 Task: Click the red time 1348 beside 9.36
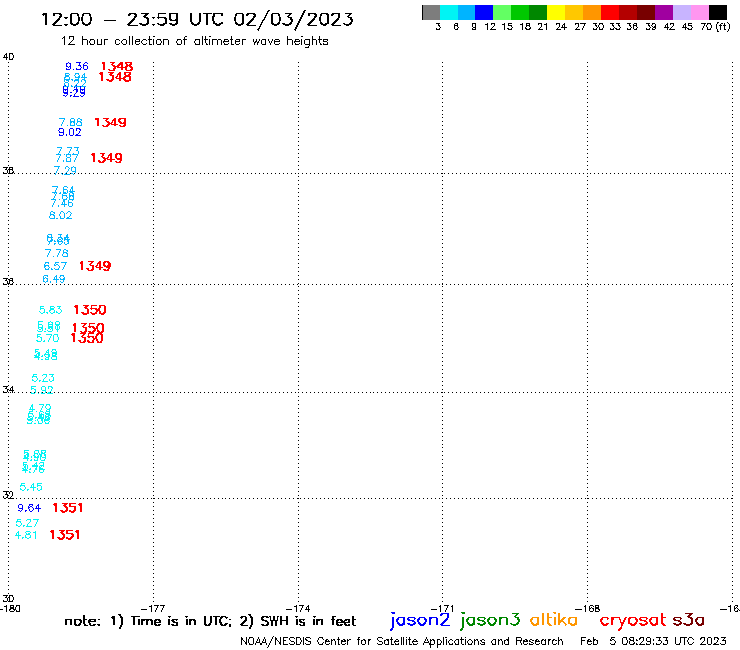117,67
